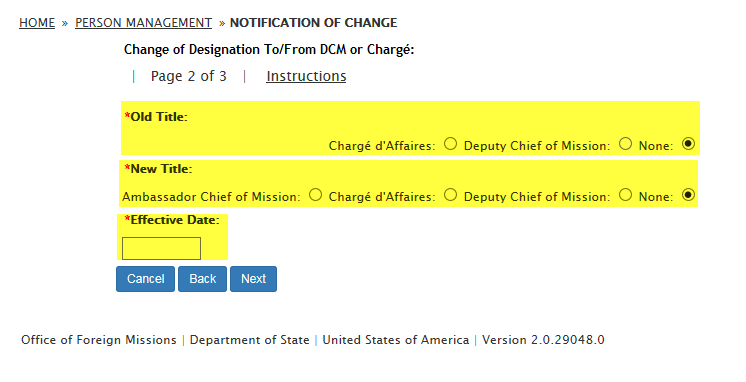Click the Old Title field label
This screenshot has height=382, width=746.
[x=156, y=117]
